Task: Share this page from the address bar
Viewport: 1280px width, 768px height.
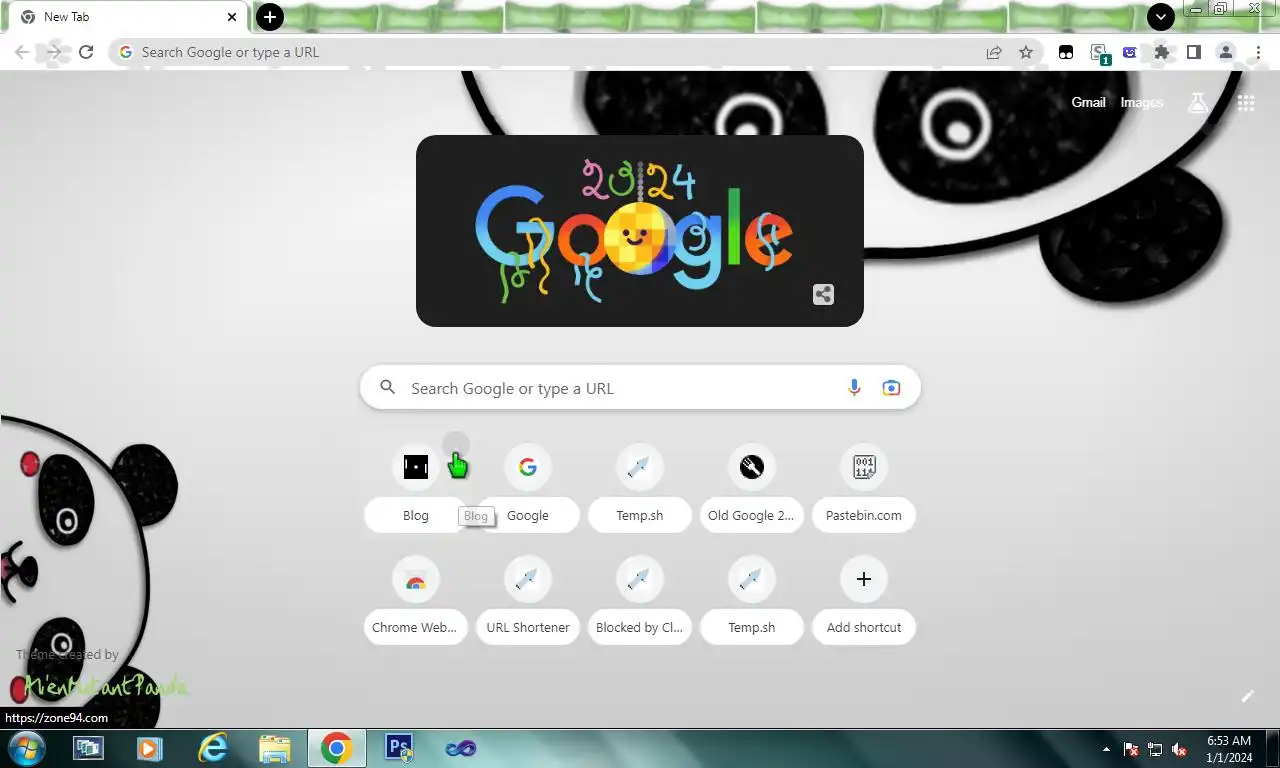Action: point(994,52)
